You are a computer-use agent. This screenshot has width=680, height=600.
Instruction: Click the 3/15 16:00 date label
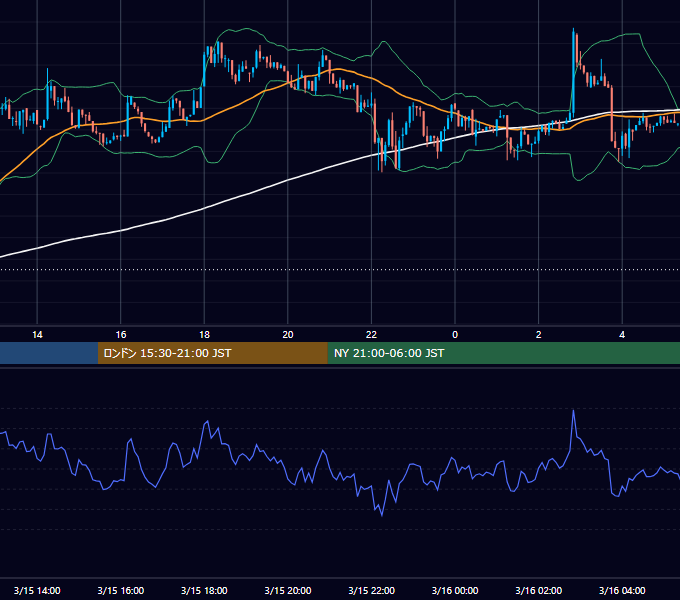coord(121,590)
